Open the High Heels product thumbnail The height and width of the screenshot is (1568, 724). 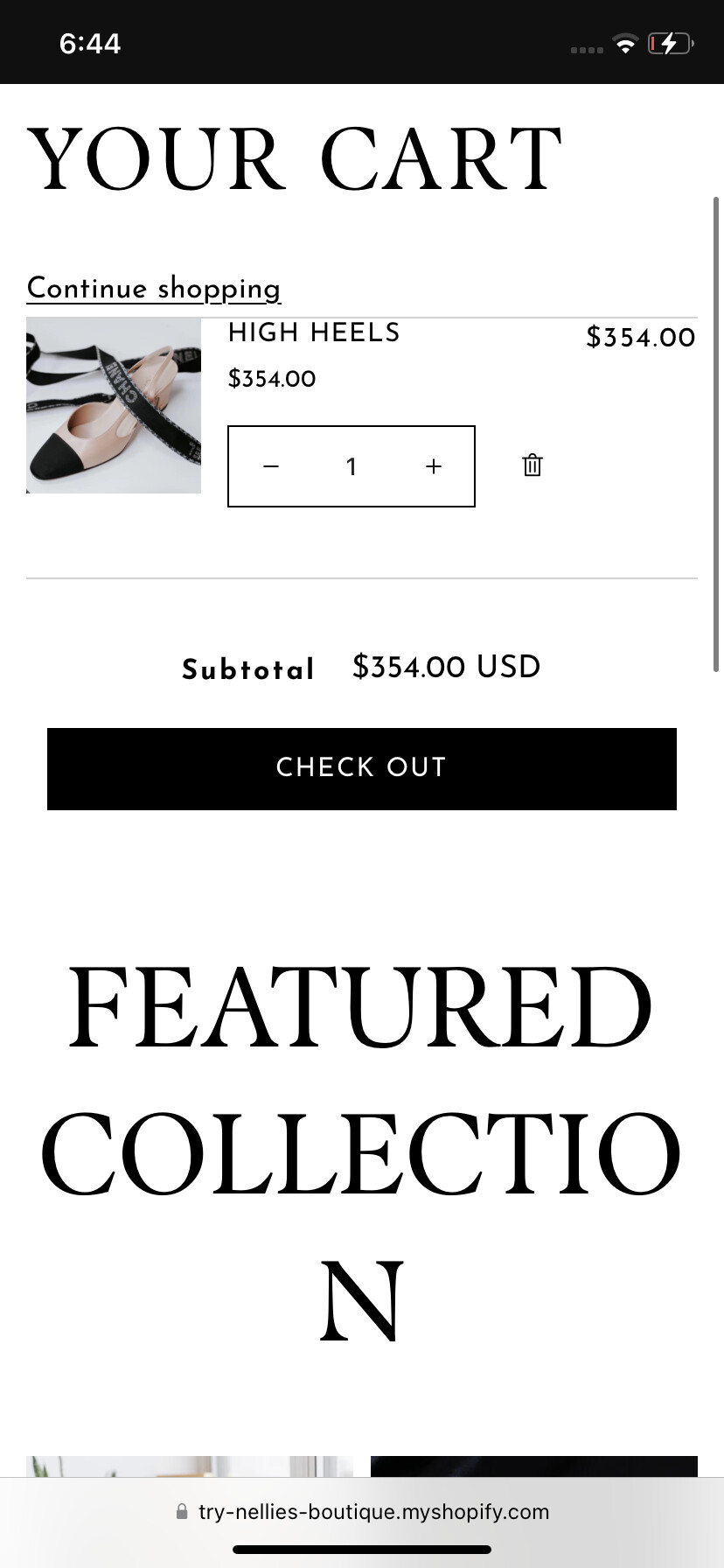(x=114, y=405)
